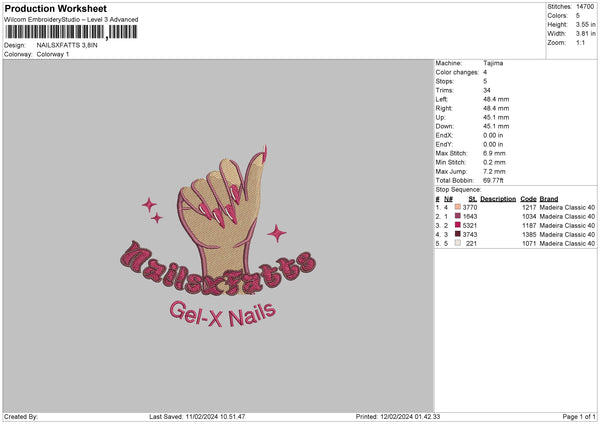The height and width of the screenshot is (424, 600).
Task: Click design name 'NAILSXFATTS 3,8IN'
Action: 67,45
